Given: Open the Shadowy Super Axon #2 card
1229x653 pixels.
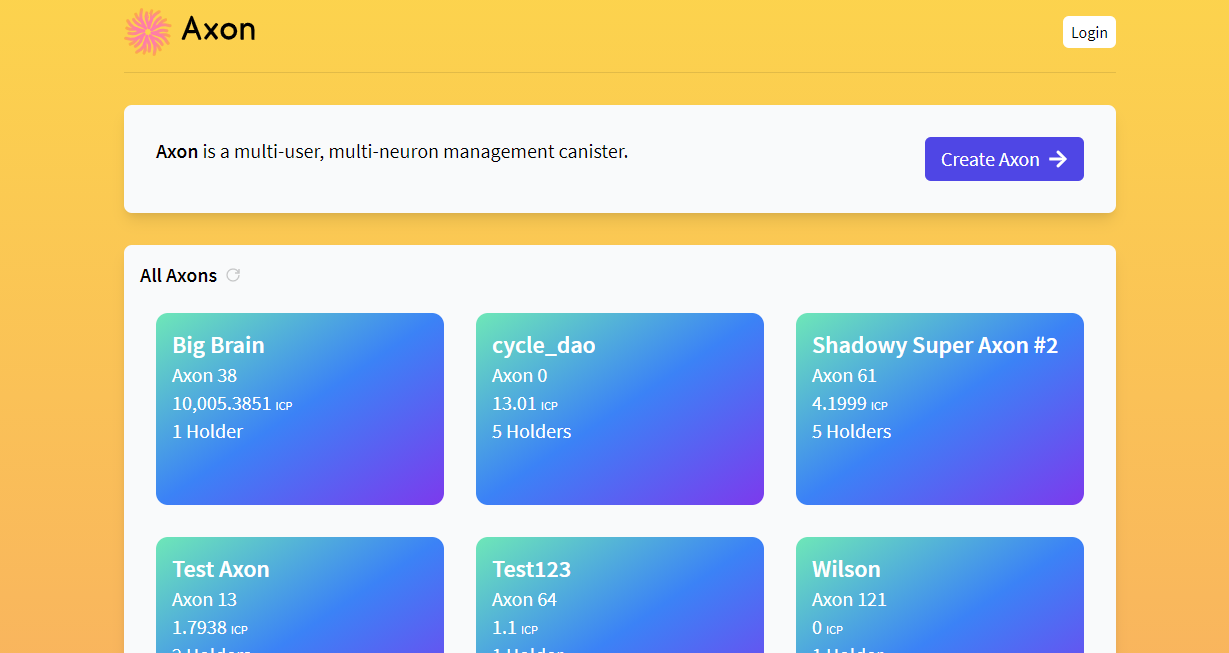Looking at the screenshot, I should [940, 409].
